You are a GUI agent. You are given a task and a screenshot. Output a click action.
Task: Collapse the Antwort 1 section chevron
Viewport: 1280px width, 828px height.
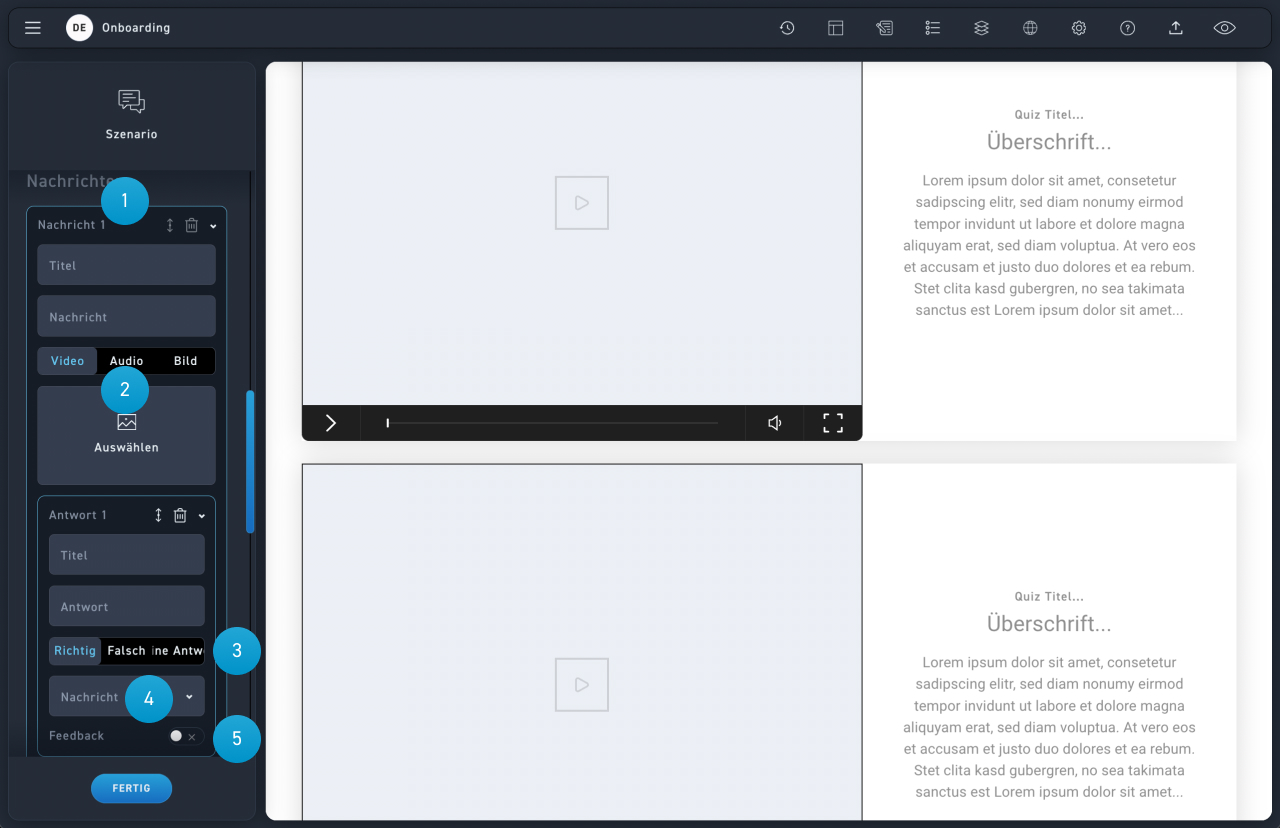coord(202,516)
